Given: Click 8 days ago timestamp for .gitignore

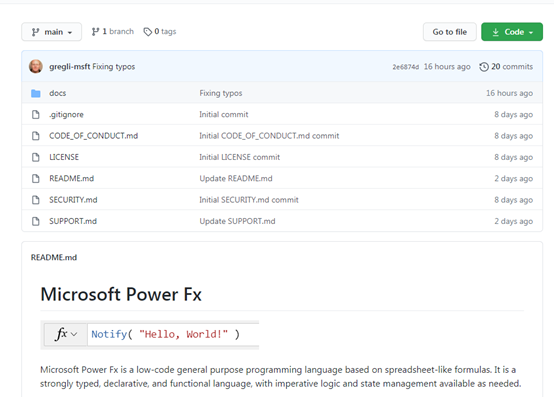Looking at the screenshot, I should (x=513, y=114).
